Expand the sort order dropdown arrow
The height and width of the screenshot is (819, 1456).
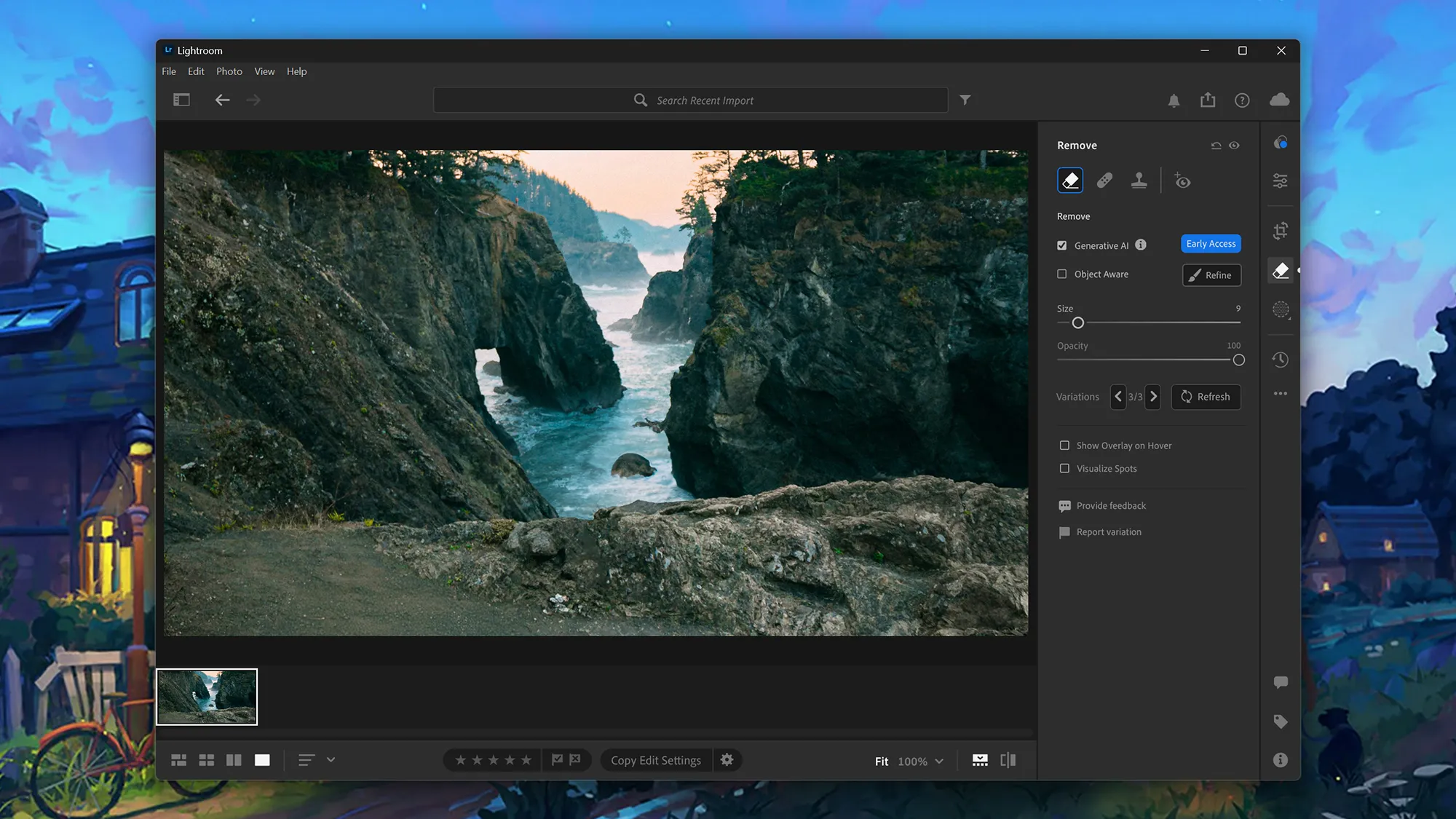[x=331, y=759]
